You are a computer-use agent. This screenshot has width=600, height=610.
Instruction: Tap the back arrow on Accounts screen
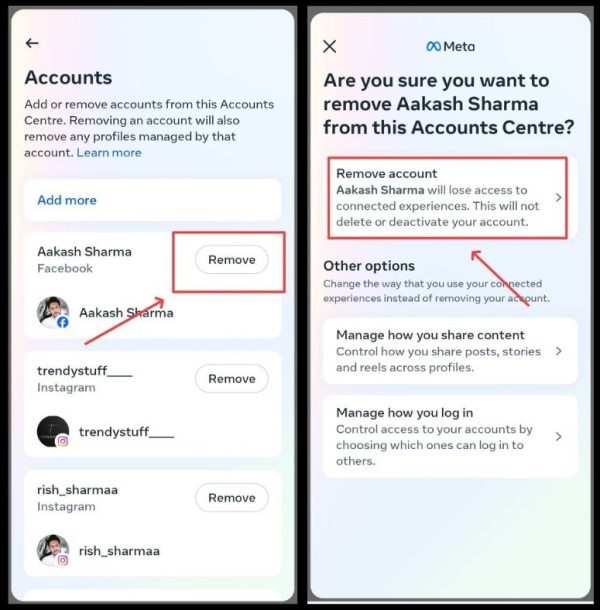[x=32, y=43]
